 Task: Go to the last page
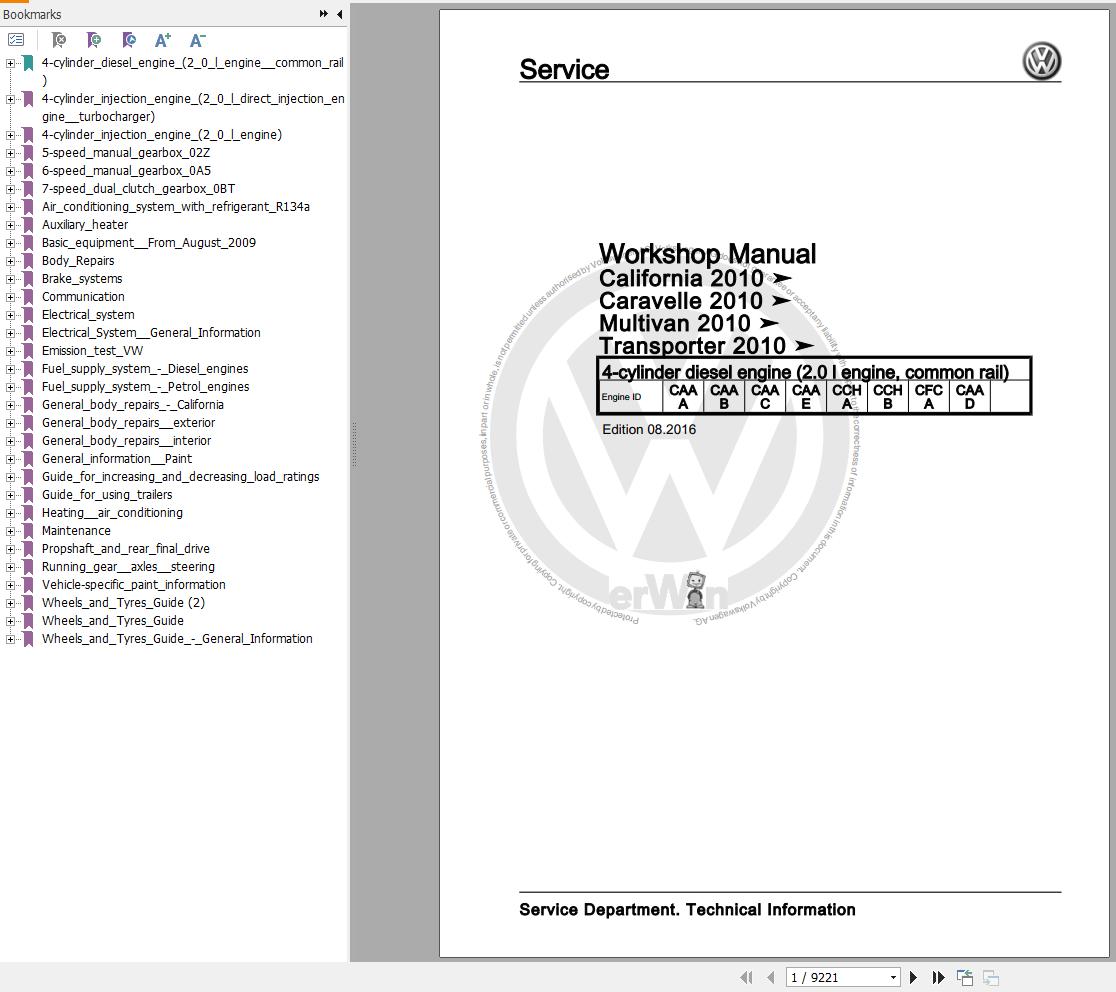(x=939, y=977)
